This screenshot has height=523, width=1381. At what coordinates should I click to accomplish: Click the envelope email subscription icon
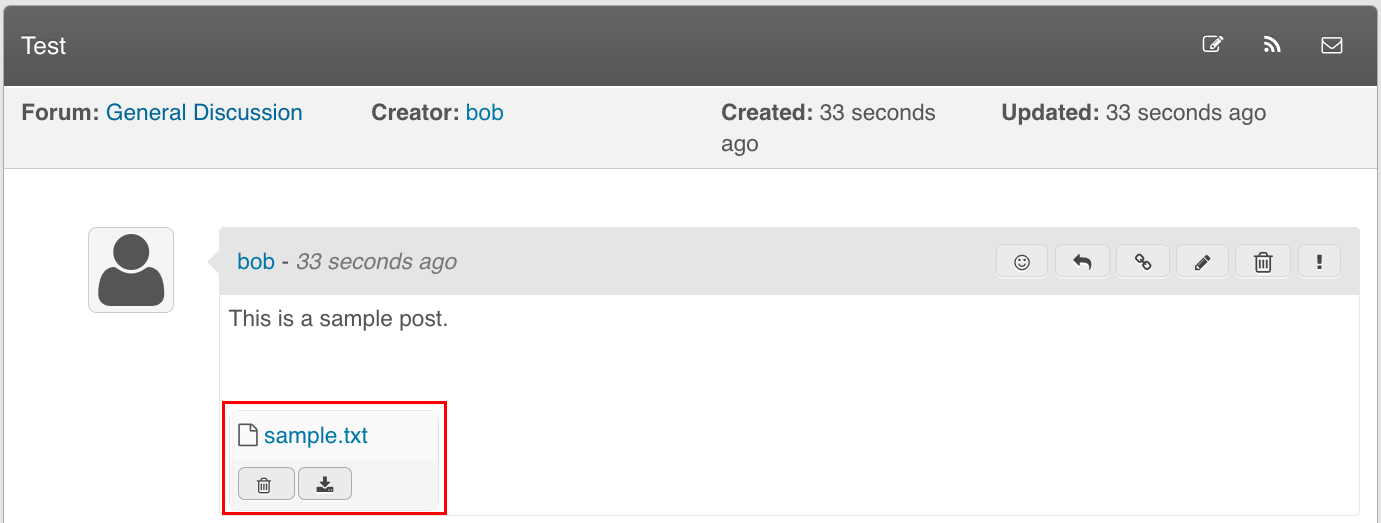pyautogui.click(x=1332, y=45)
